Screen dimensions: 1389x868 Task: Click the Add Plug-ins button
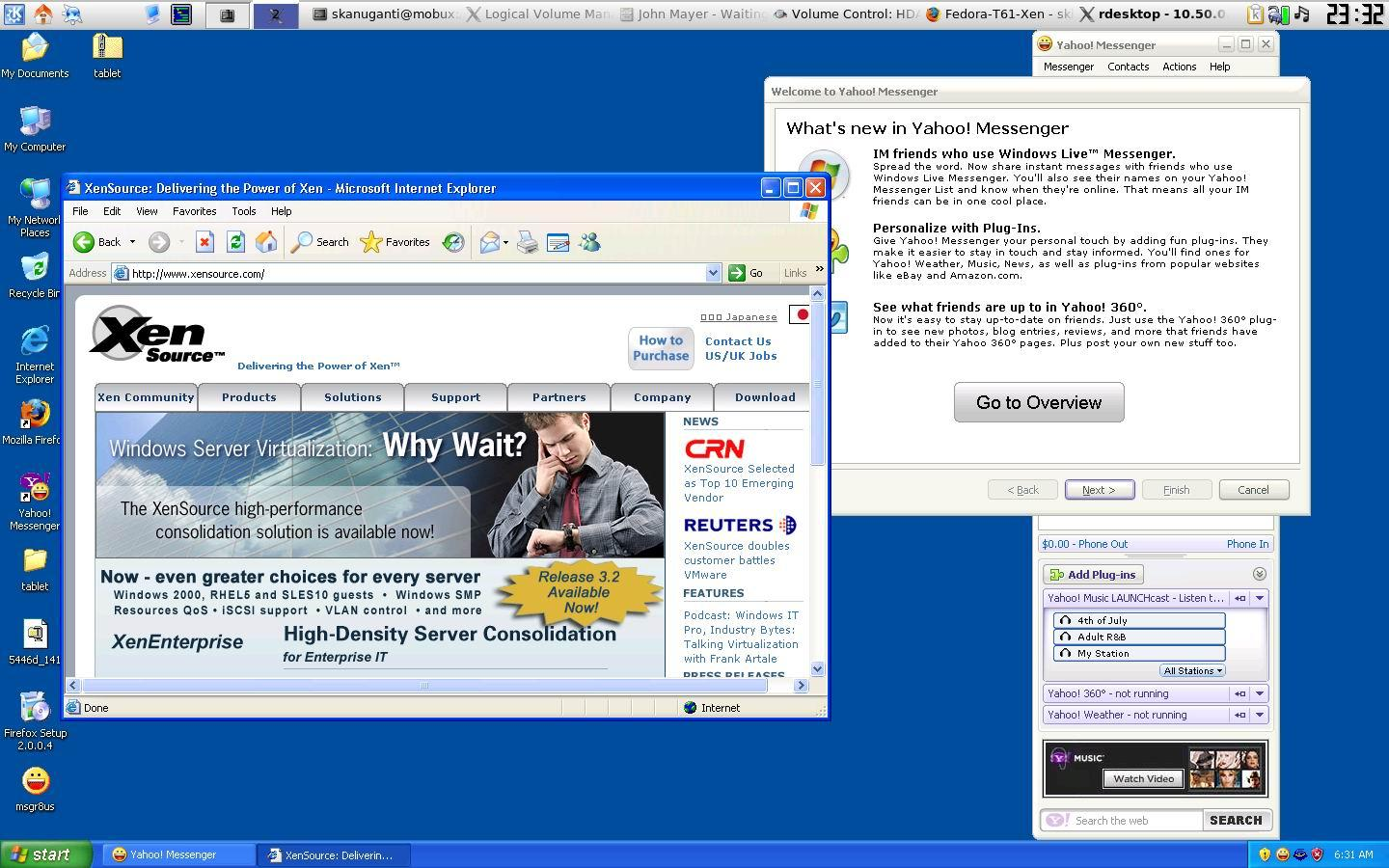click(1093, 575)
